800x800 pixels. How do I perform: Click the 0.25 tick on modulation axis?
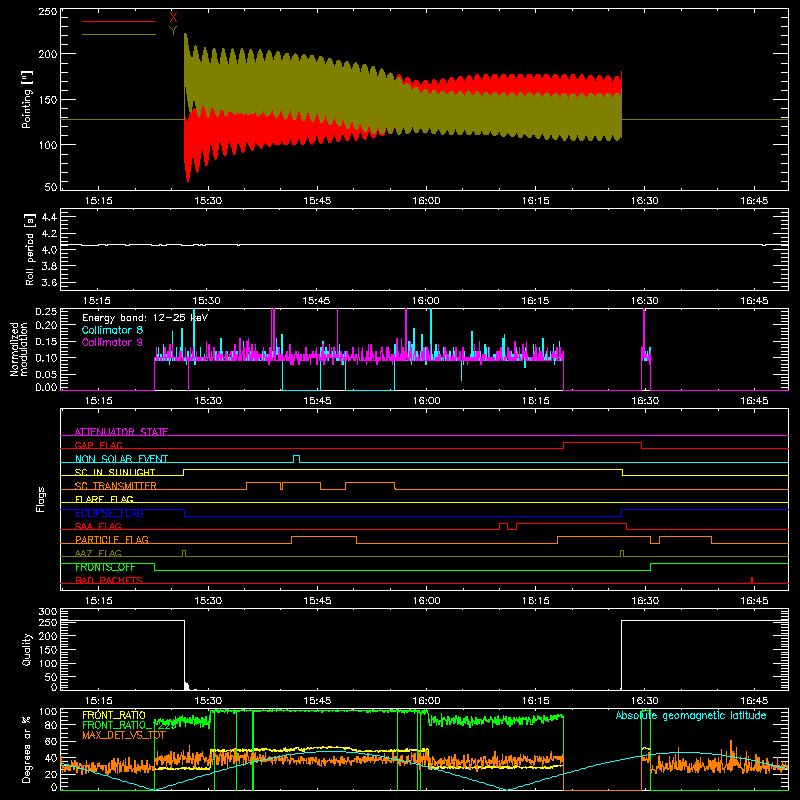(46, 311)
